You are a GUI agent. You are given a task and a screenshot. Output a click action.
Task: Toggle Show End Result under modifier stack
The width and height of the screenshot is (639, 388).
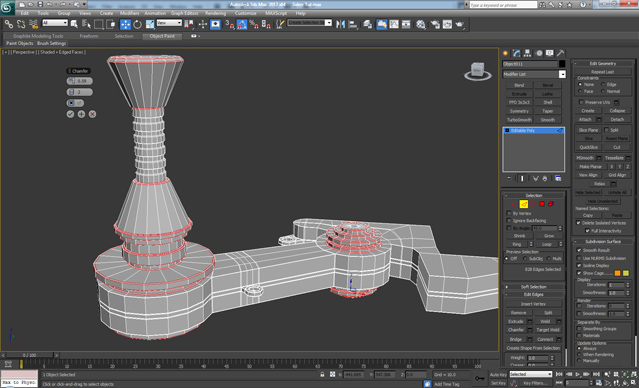point(522,179)
